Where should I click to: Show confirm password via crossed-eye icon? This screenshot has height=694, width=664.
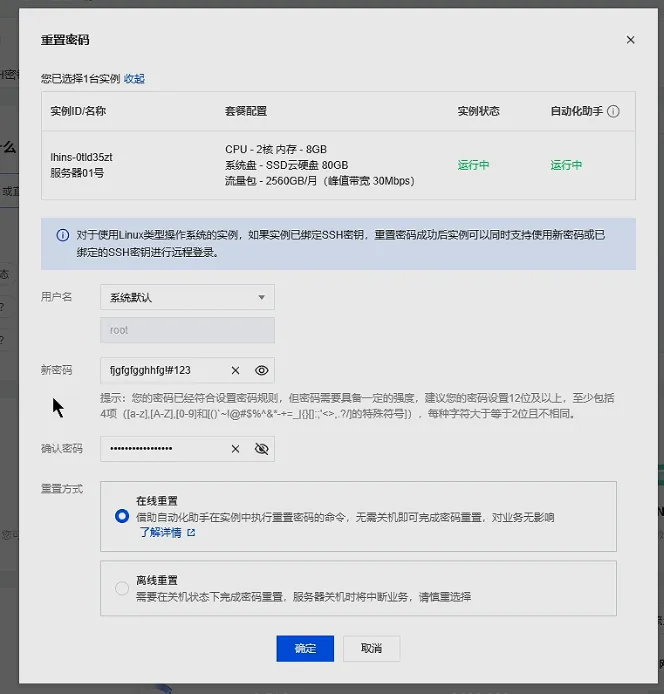click(261, 449)
